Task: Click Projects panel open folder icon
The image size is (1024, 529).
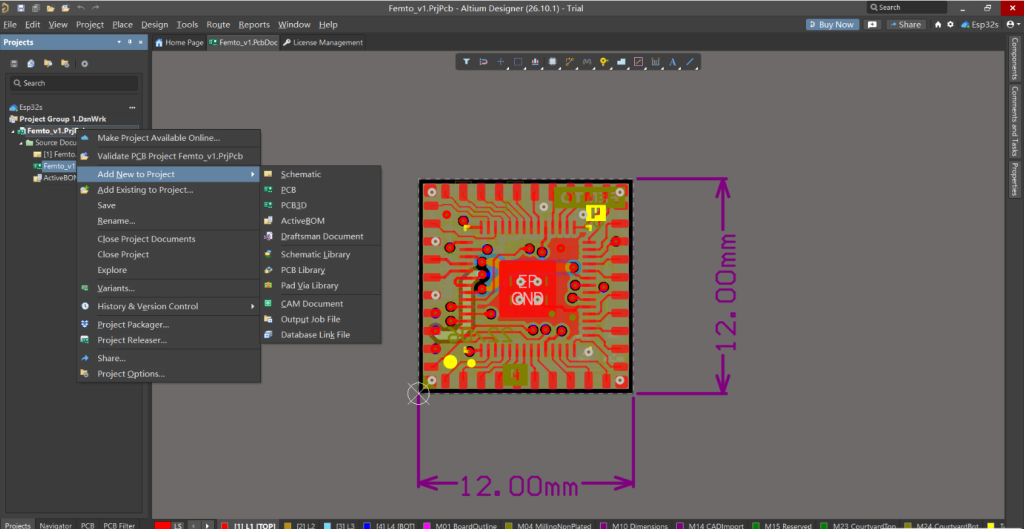Action: pos(48,63)
